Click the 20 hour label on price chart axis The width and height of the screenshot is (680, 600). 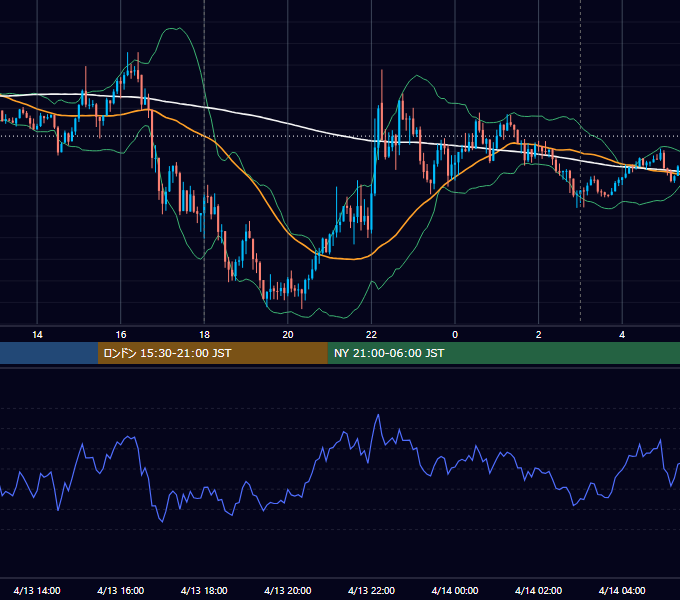pos(288,335)
